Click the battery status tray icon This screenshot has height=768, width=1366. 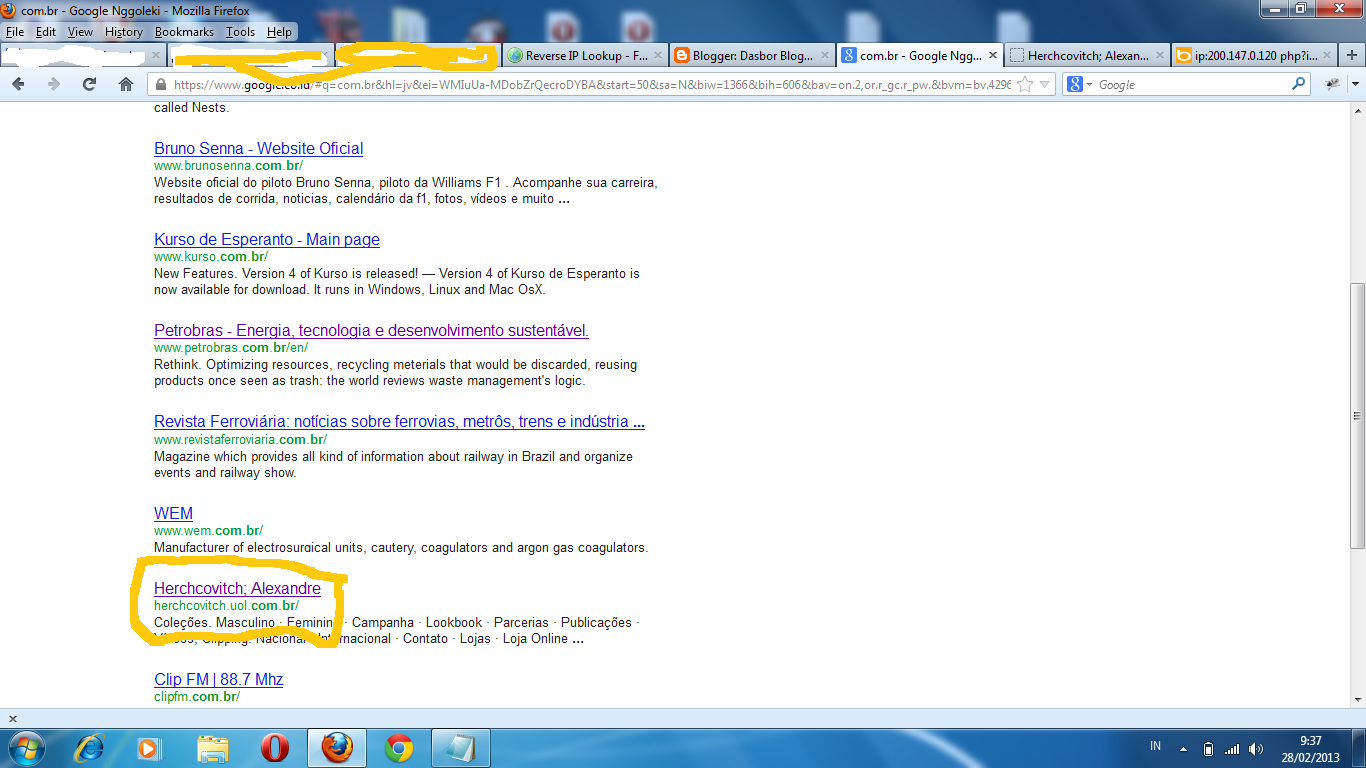coord(1208,748)
